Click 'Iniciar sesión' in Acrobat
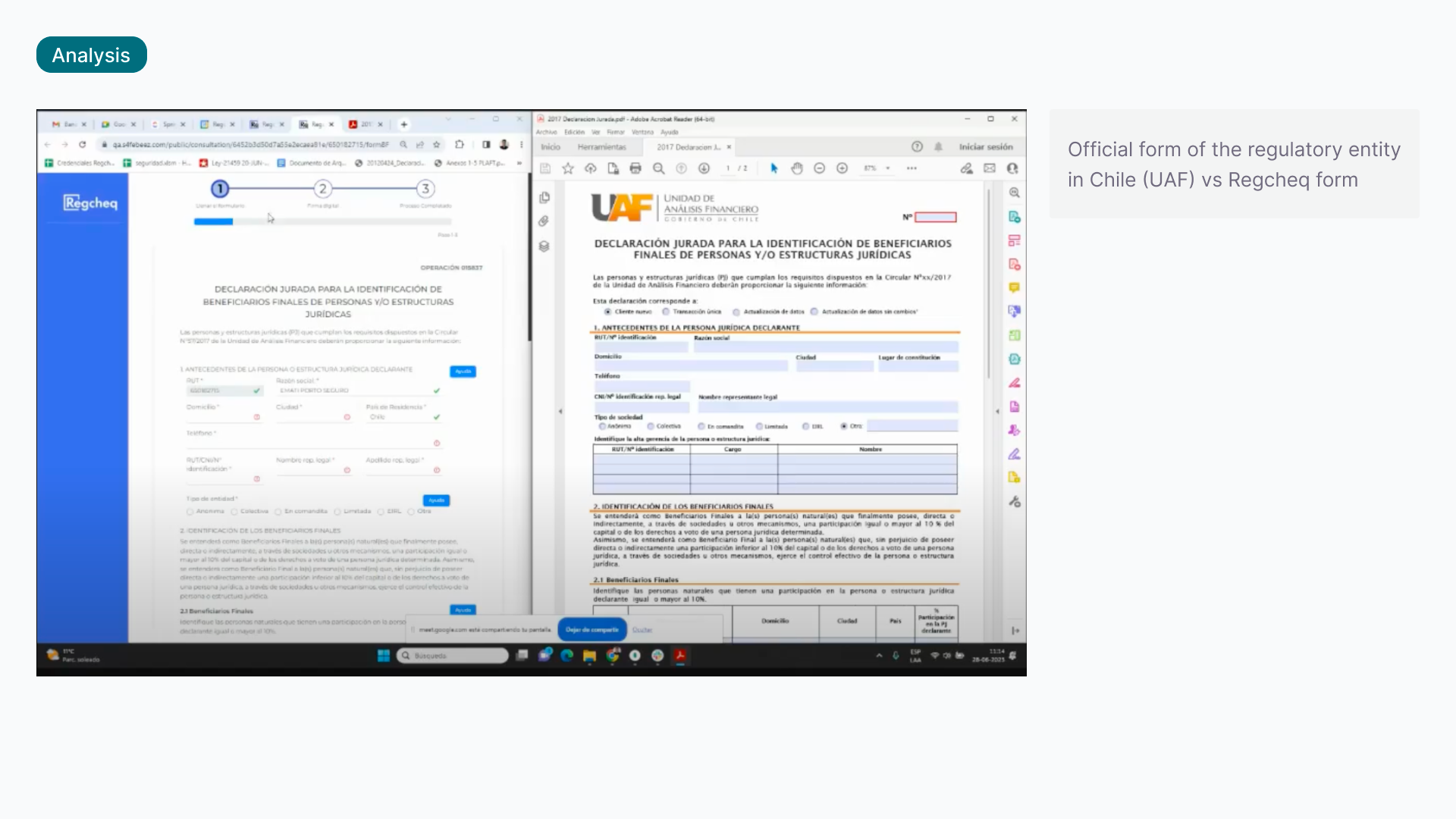The width and height of the screenshot is (1456, 819). click(986, 147)
